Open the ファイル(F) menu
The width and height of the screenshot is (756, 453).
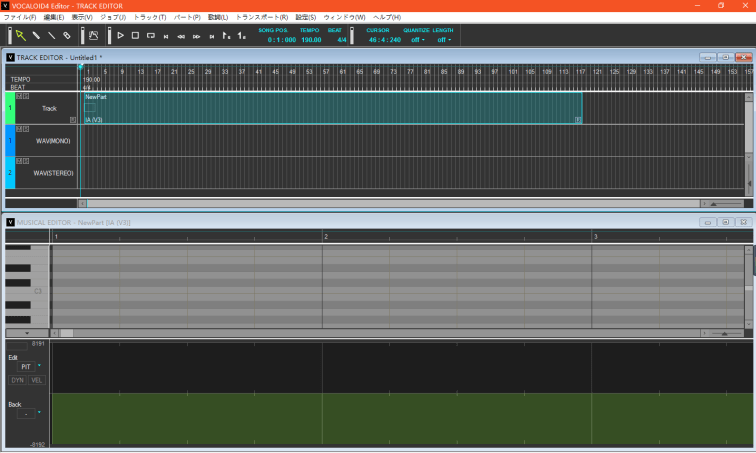20,18
